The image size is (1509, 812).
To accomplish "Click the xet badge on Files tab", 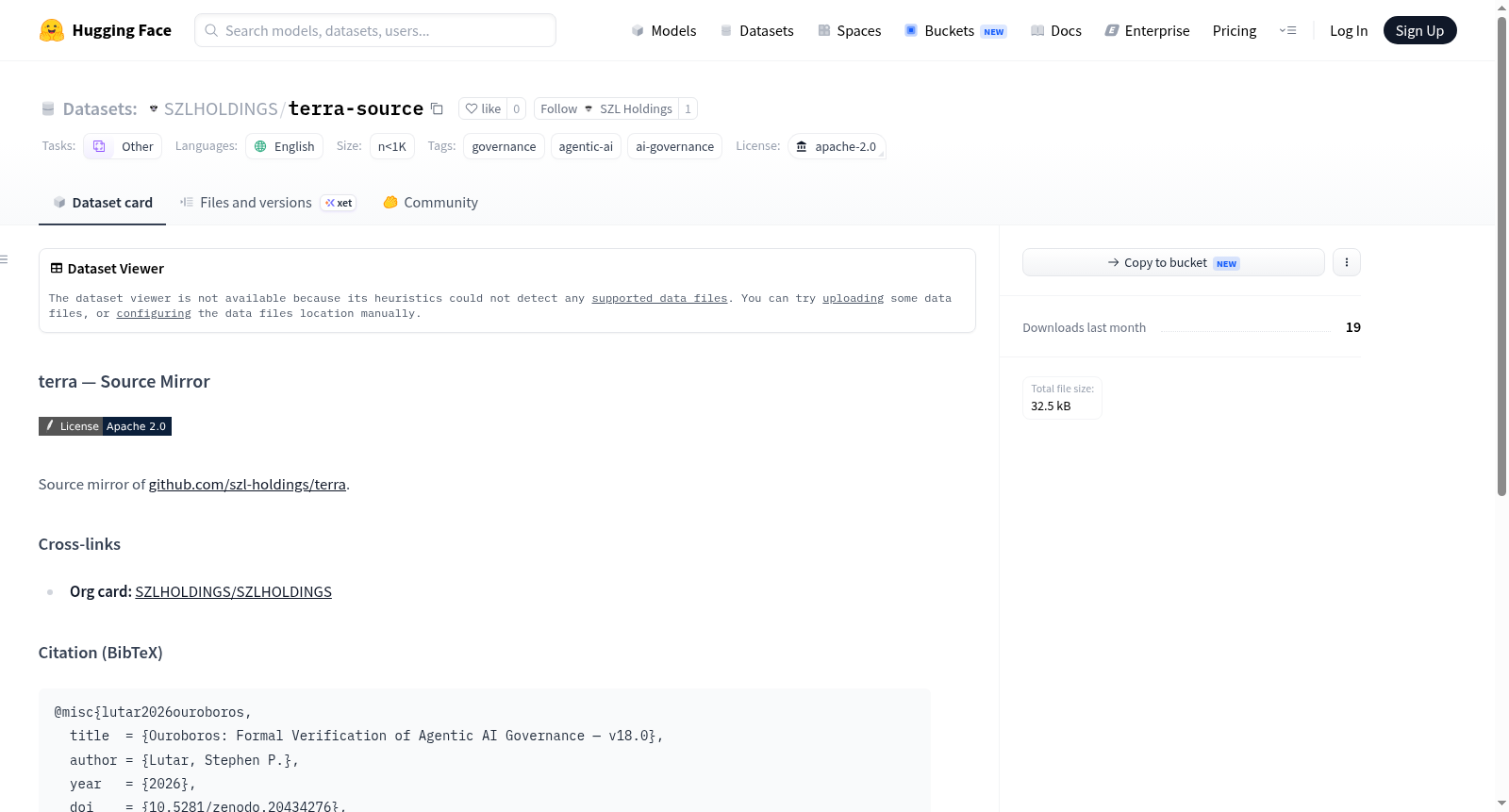I will tap(339, 203).
